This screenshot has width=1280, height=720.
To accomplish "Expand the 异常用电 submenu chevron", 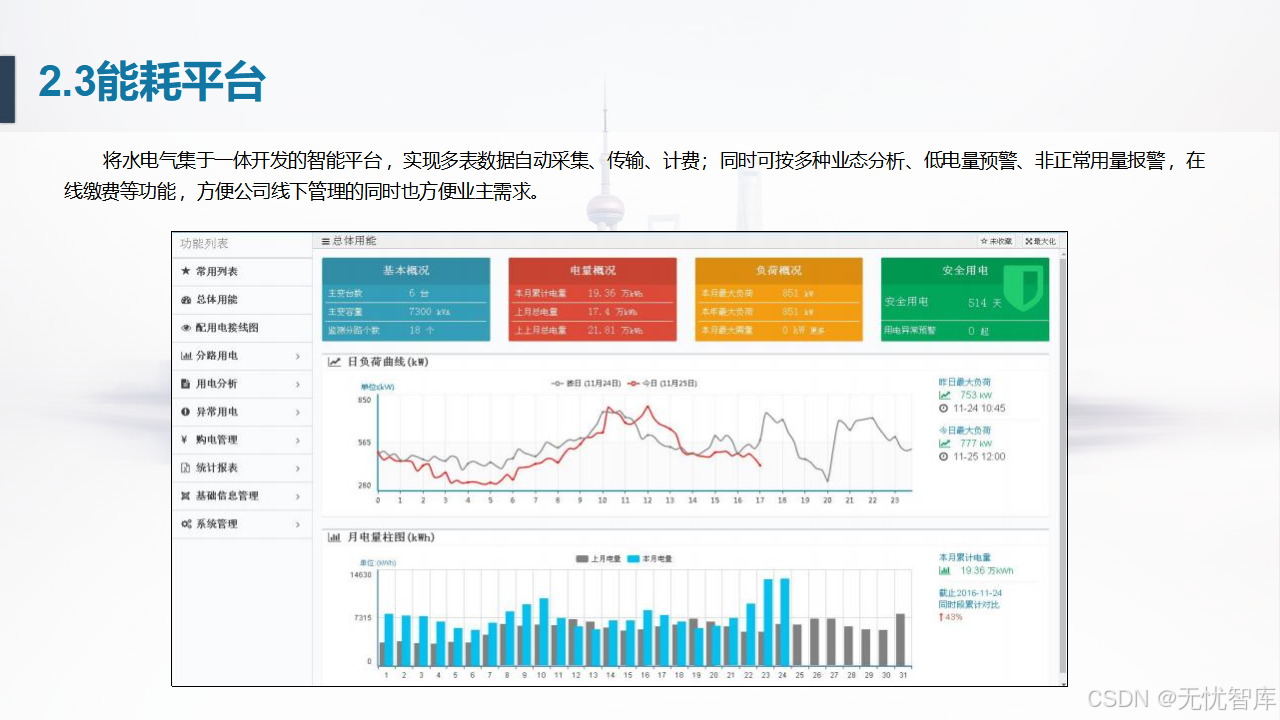I will click(298, 412).
